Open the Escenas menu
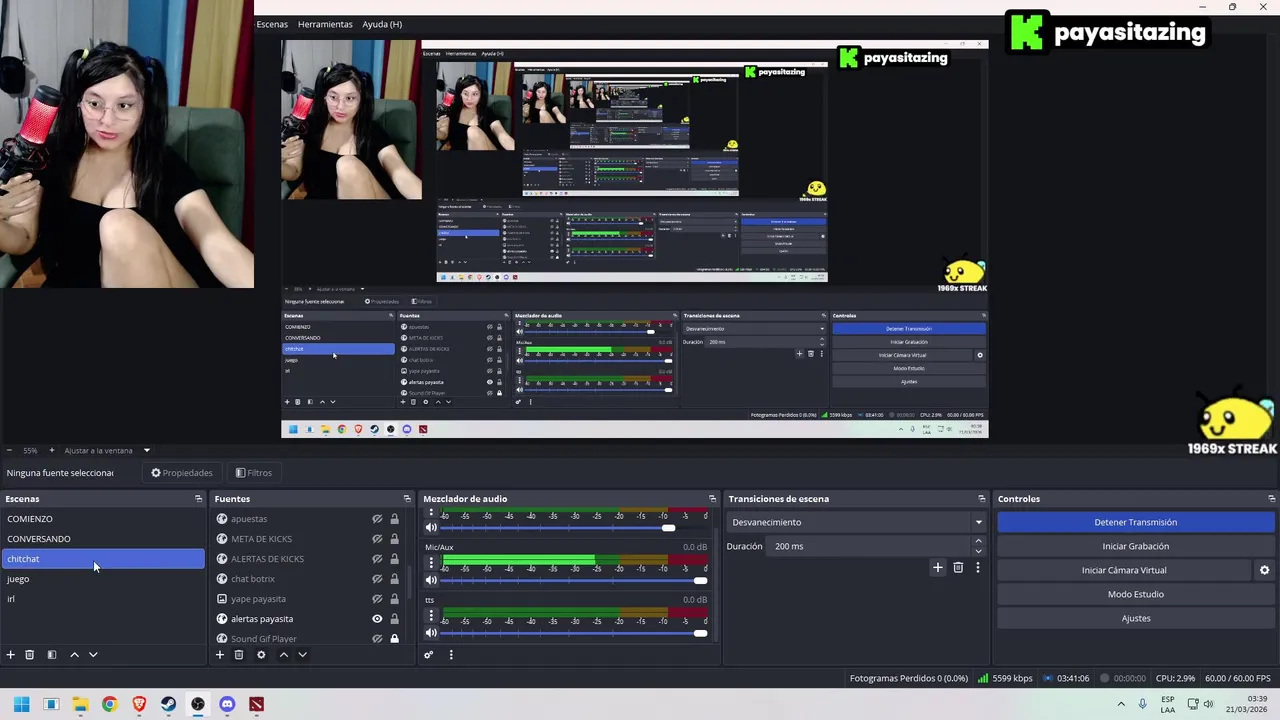The image size is (1280, 720). pyautogui.click(x=272, y=24)
